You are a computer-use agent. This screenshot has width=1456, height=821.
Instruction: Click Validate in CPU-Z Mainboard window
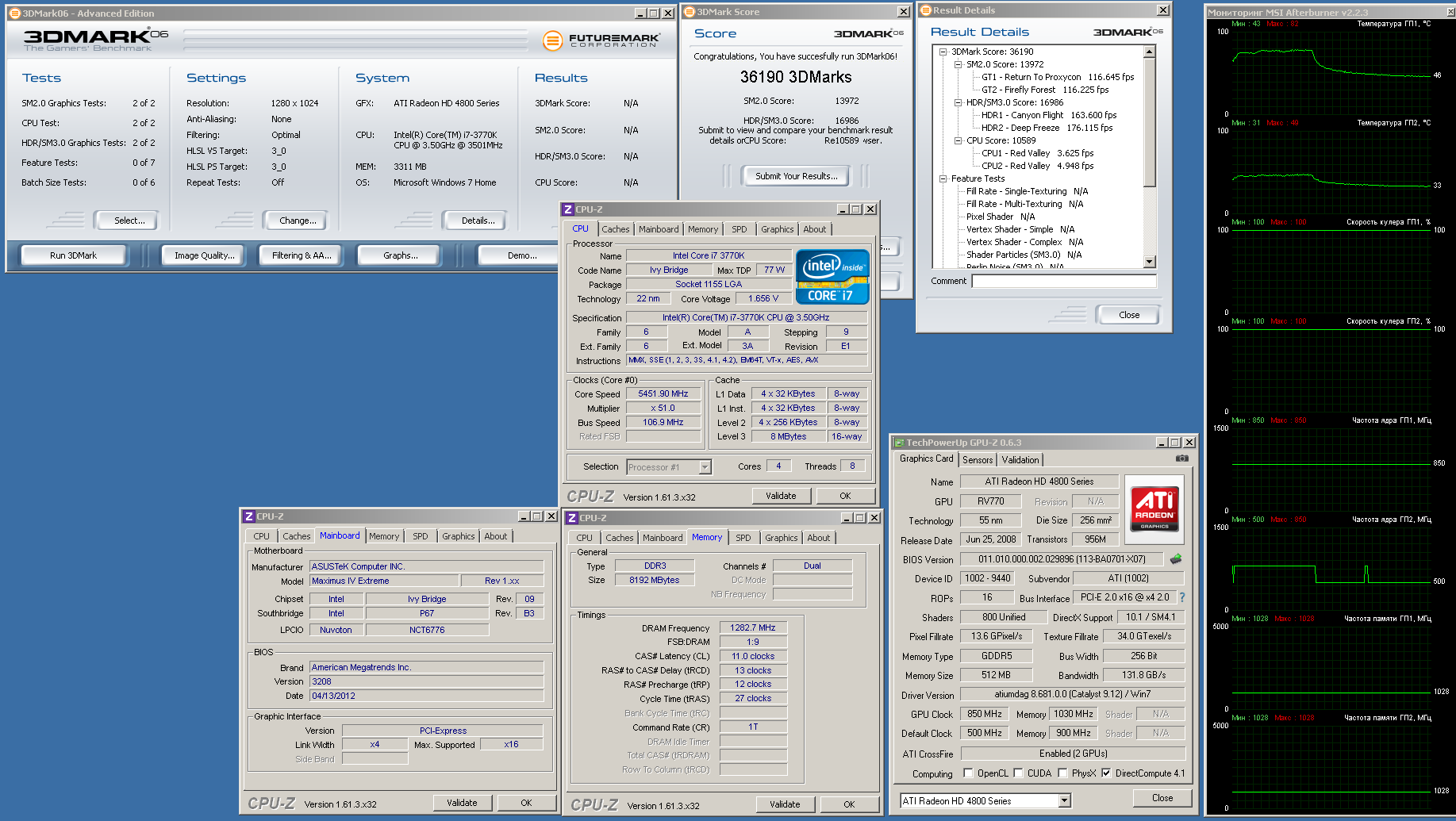[462, 803]
